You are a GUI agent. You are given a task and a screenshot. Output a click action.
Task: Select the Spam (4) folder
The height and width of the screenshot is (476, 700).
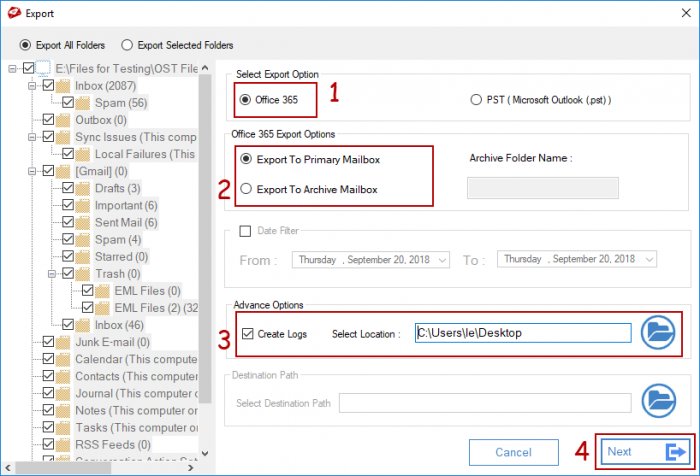(x=118, y=240)
